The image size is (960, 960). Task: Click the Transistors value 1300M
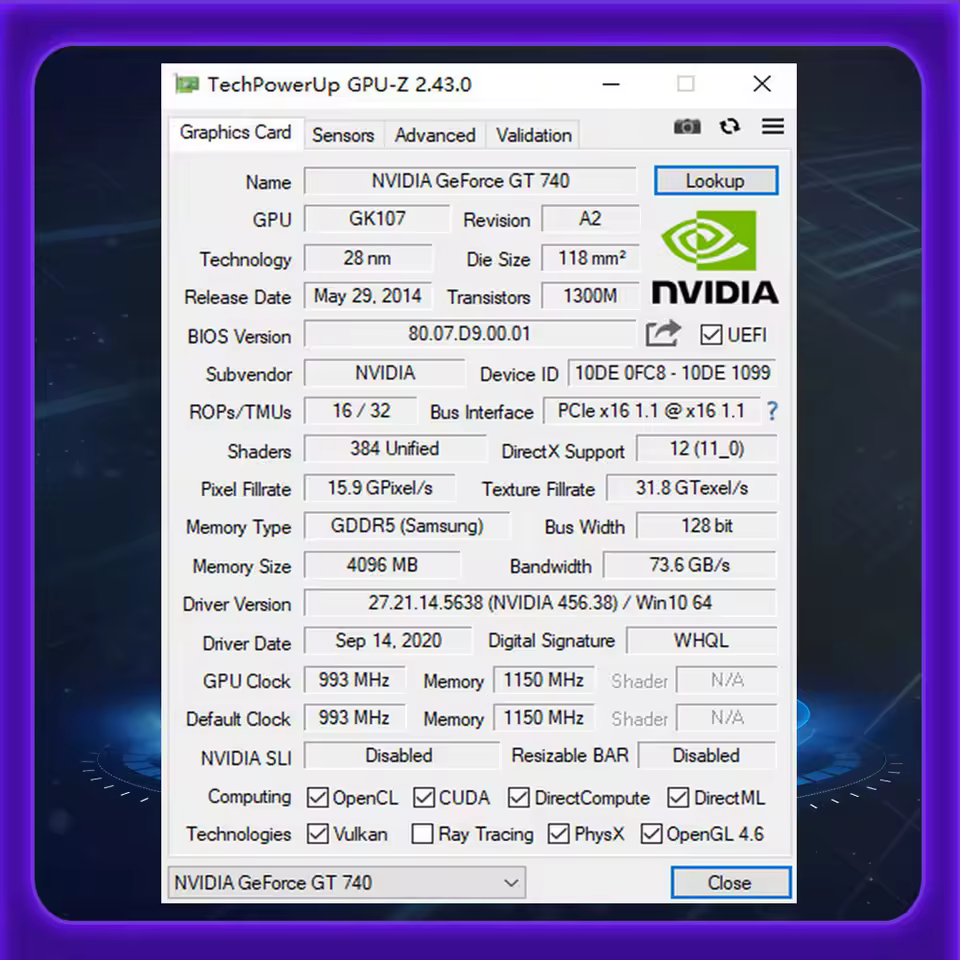(x=591, y=296)
